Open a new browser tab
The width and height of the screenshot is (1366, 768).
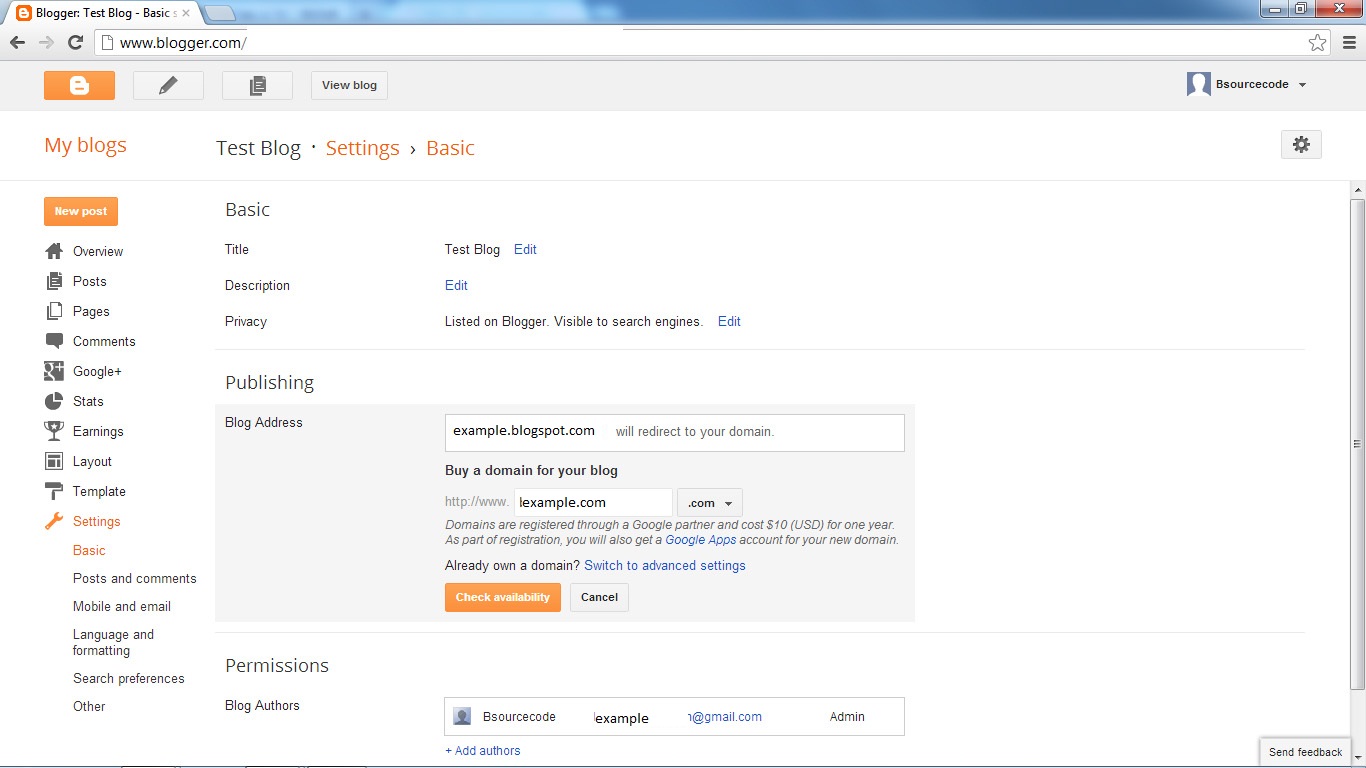coord(219,13)
